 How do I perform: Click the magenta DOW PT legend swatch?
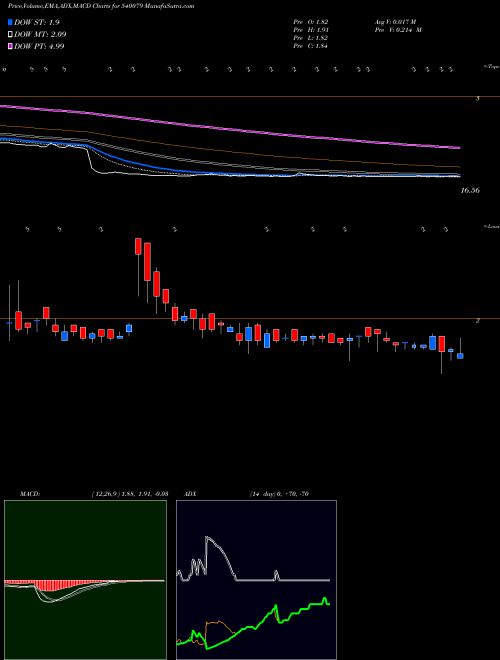(10, 46)
